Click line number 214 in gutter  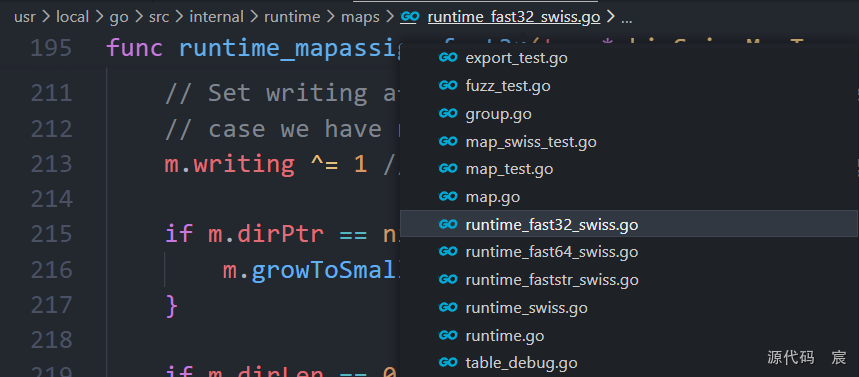pos(51,199)
